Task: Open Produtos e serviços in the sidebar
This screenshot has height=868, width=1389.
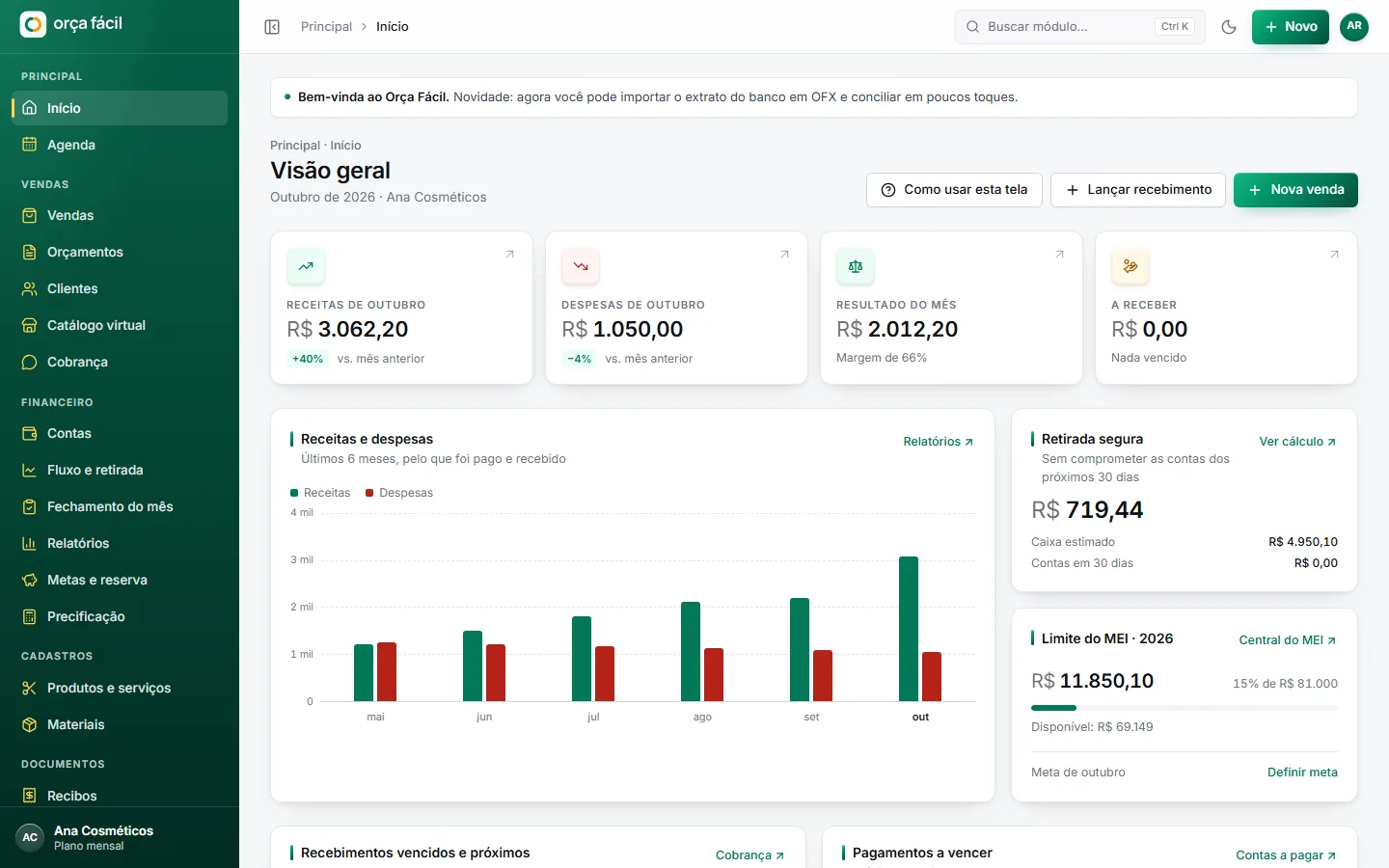Action: (120, 688)
